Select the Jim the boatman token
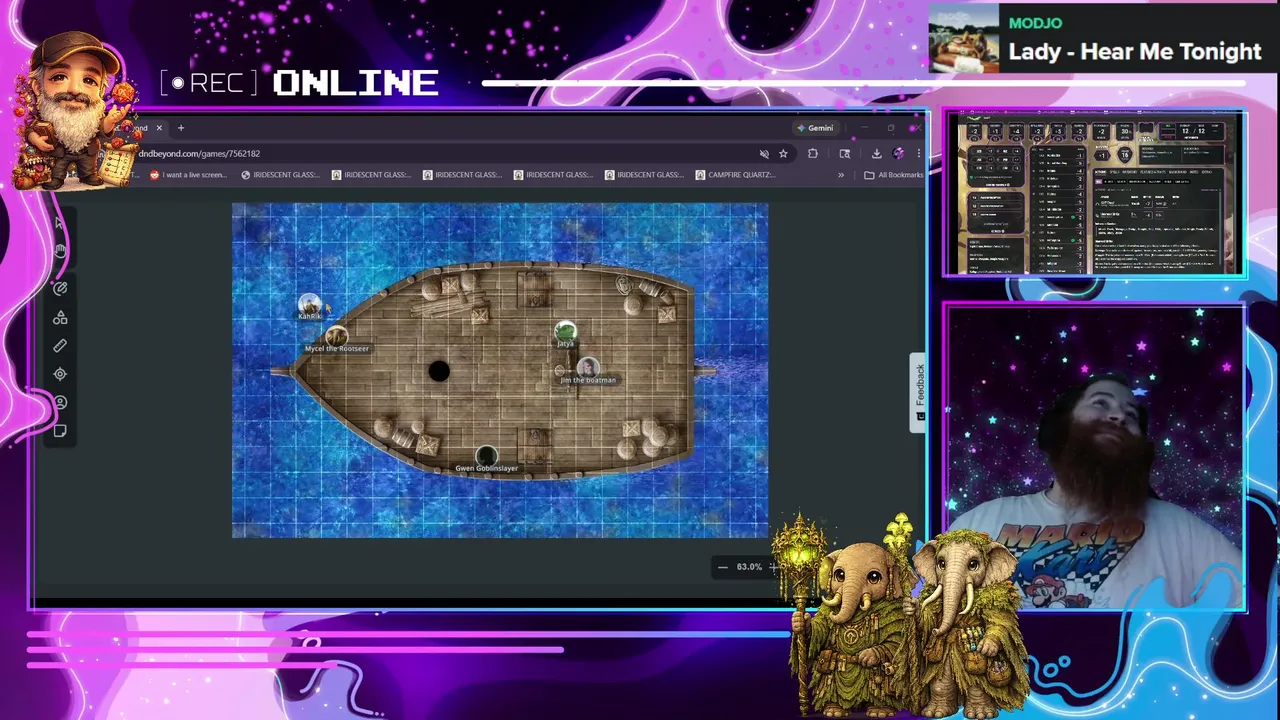 [x=588, y=366]
